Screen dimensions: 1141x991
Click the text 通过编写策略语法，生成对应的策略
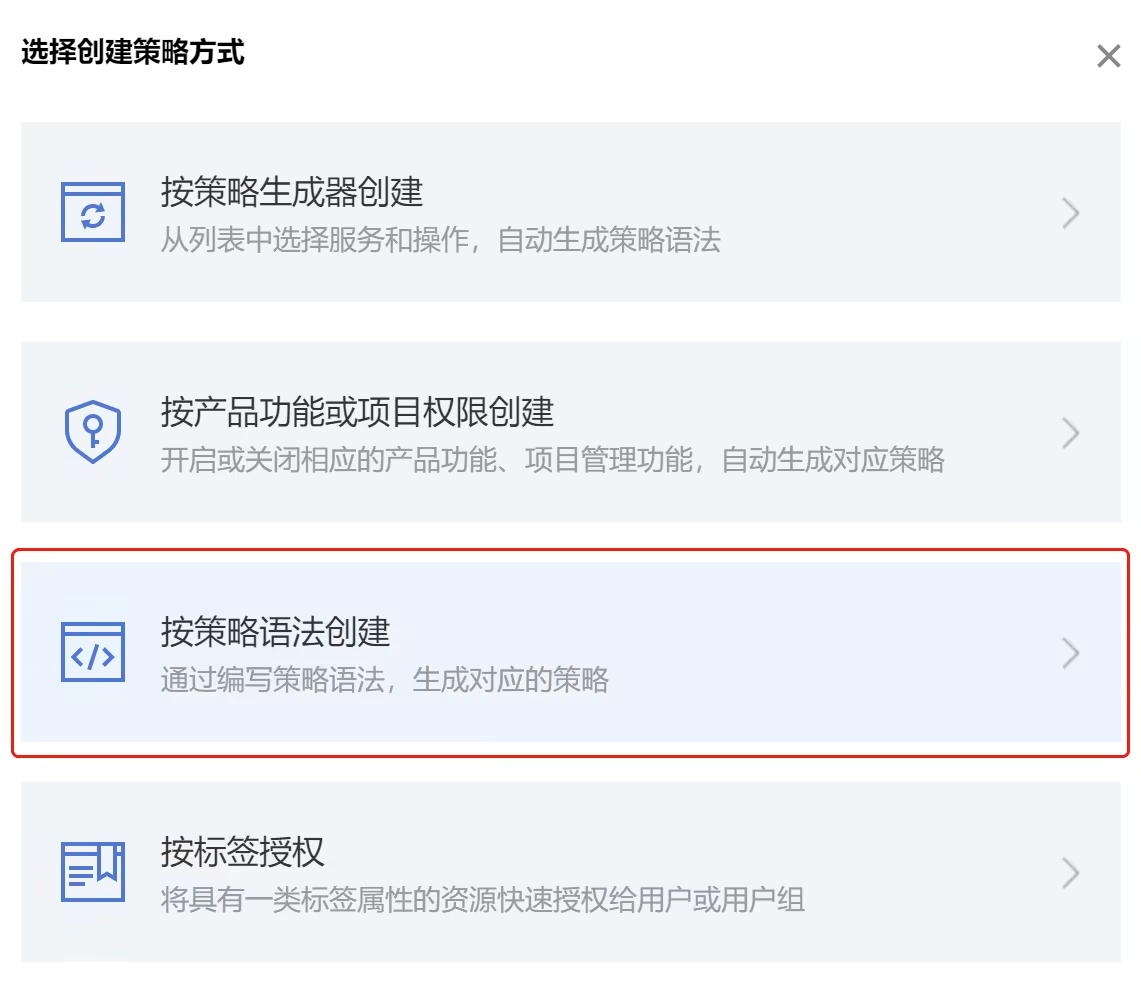tap(384, 681)
